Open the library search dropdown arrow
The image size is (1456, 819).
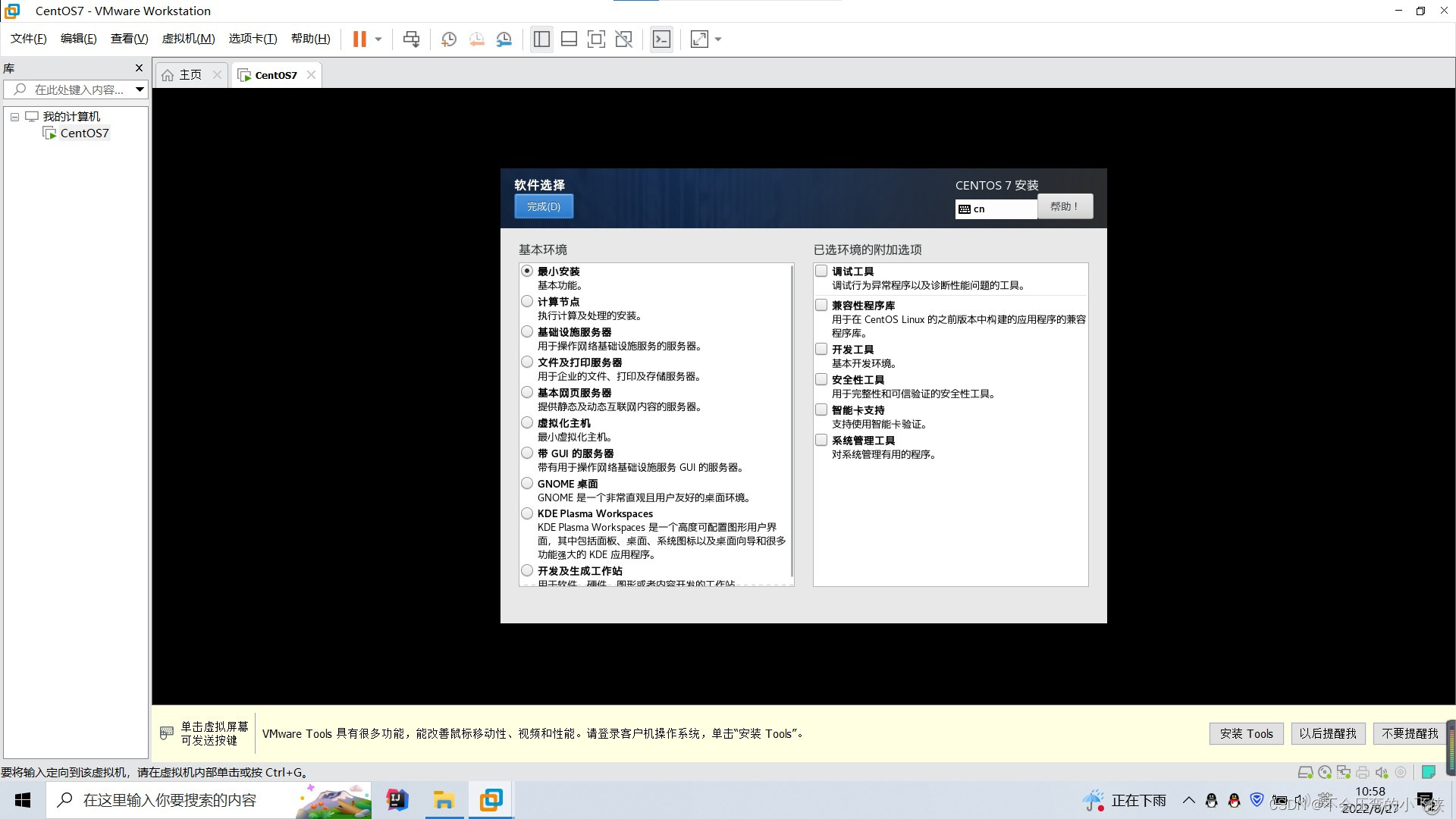click(x=140, y=89)
